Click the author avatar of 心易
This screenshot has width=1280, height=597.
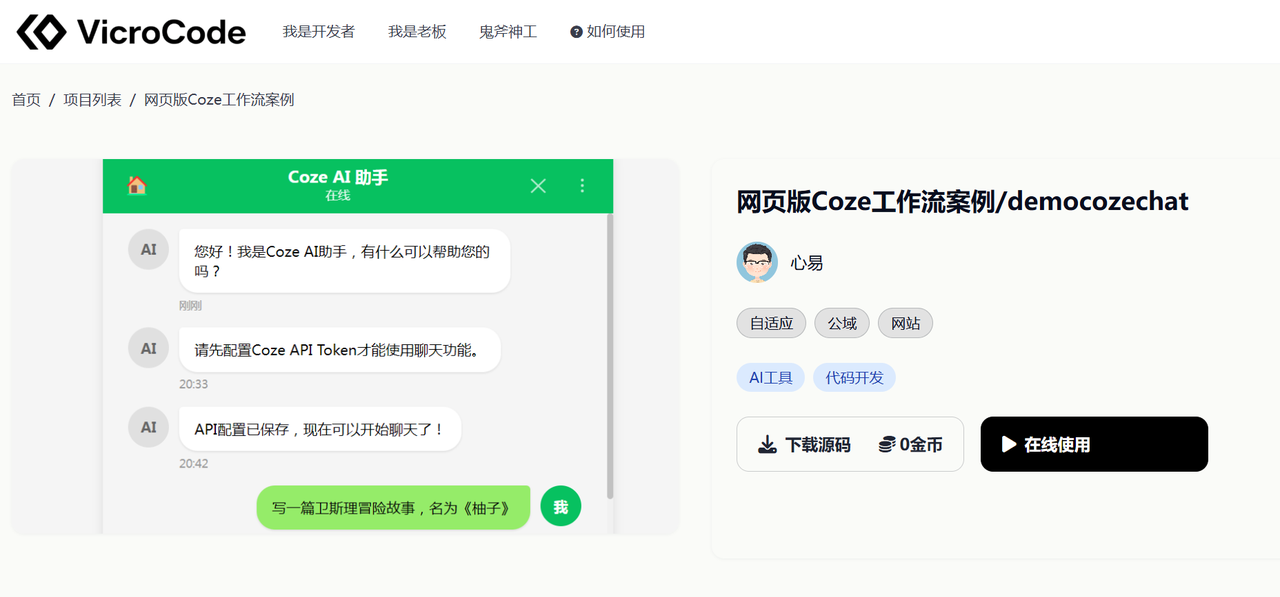point(757,262)
